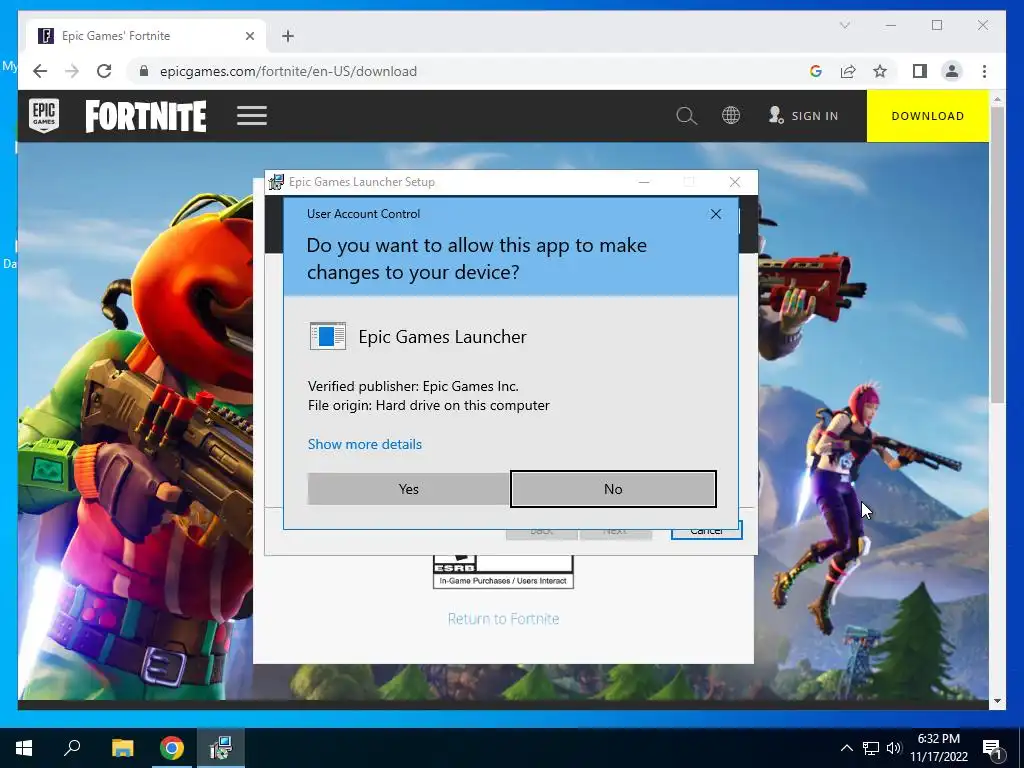Click the Epic Games Launcher app icon
Image resolution: width=1024 pixels, height=768 pixels.
pos(327,336)
